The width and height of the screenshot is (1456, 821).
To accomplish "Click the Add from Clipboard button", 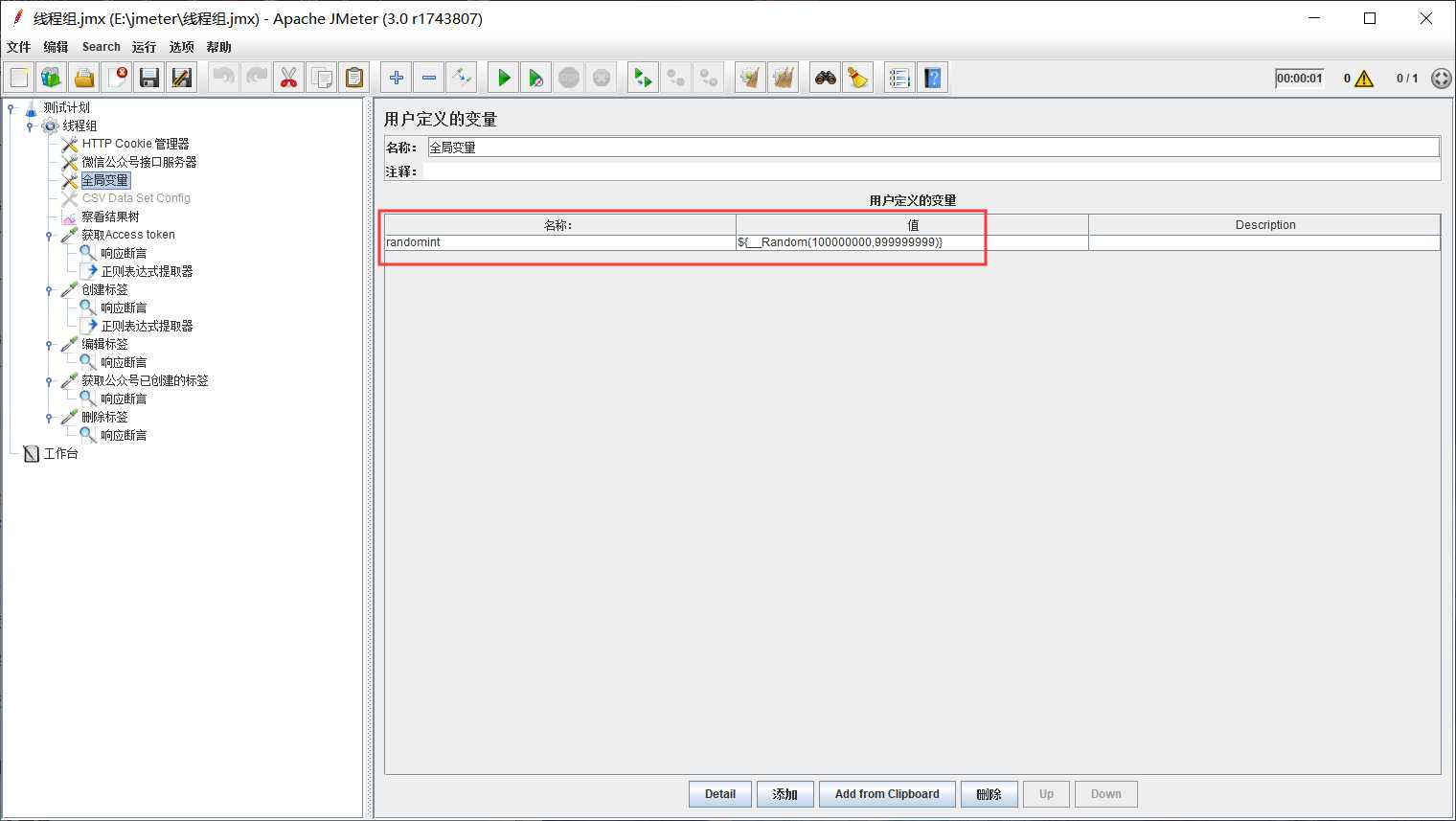I will pyautogui.click(x=886, y=794).
